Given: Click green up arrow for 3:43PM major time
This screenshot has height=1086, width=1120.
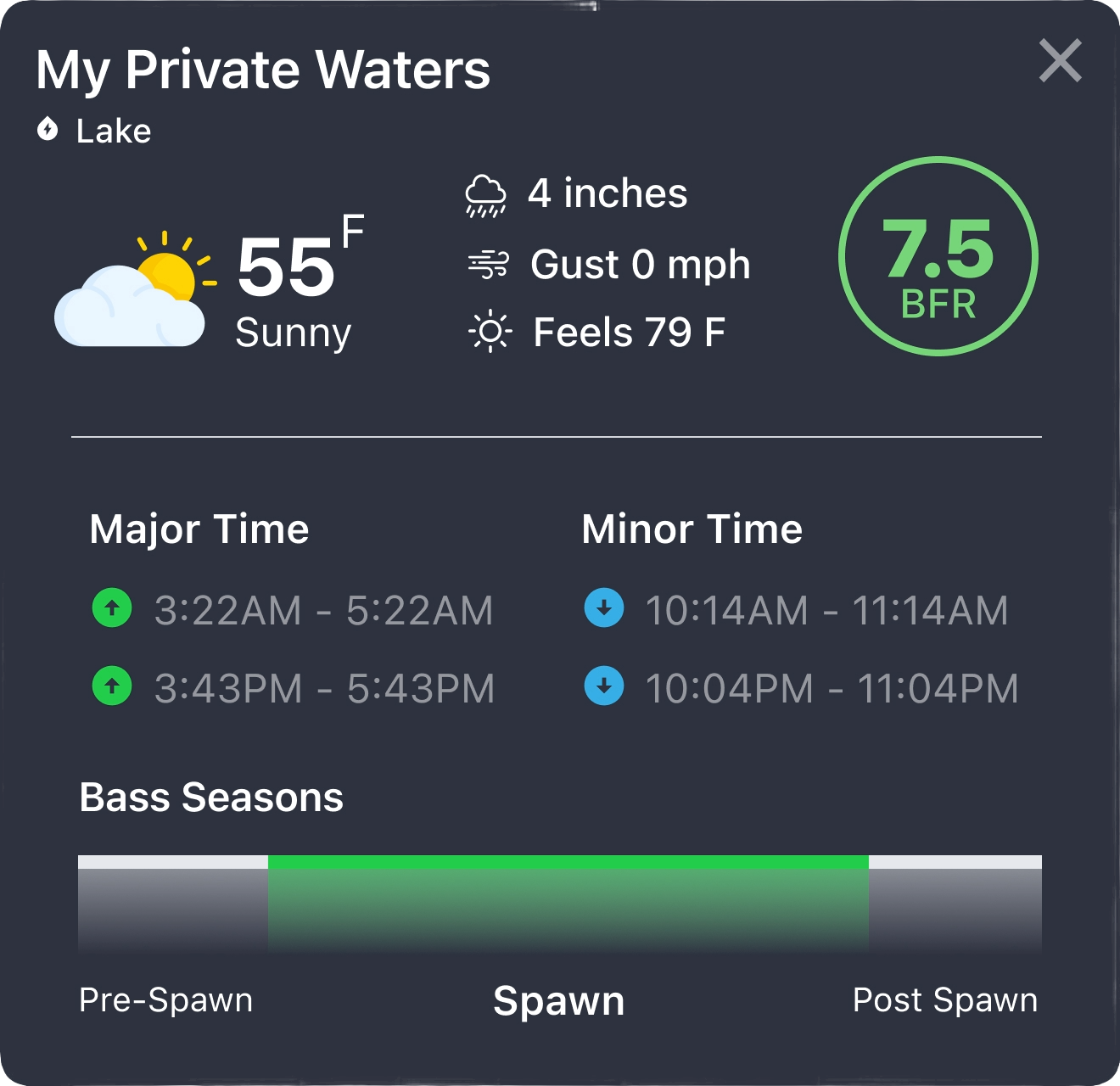Looking at the screenshot, I should [112, 686].
